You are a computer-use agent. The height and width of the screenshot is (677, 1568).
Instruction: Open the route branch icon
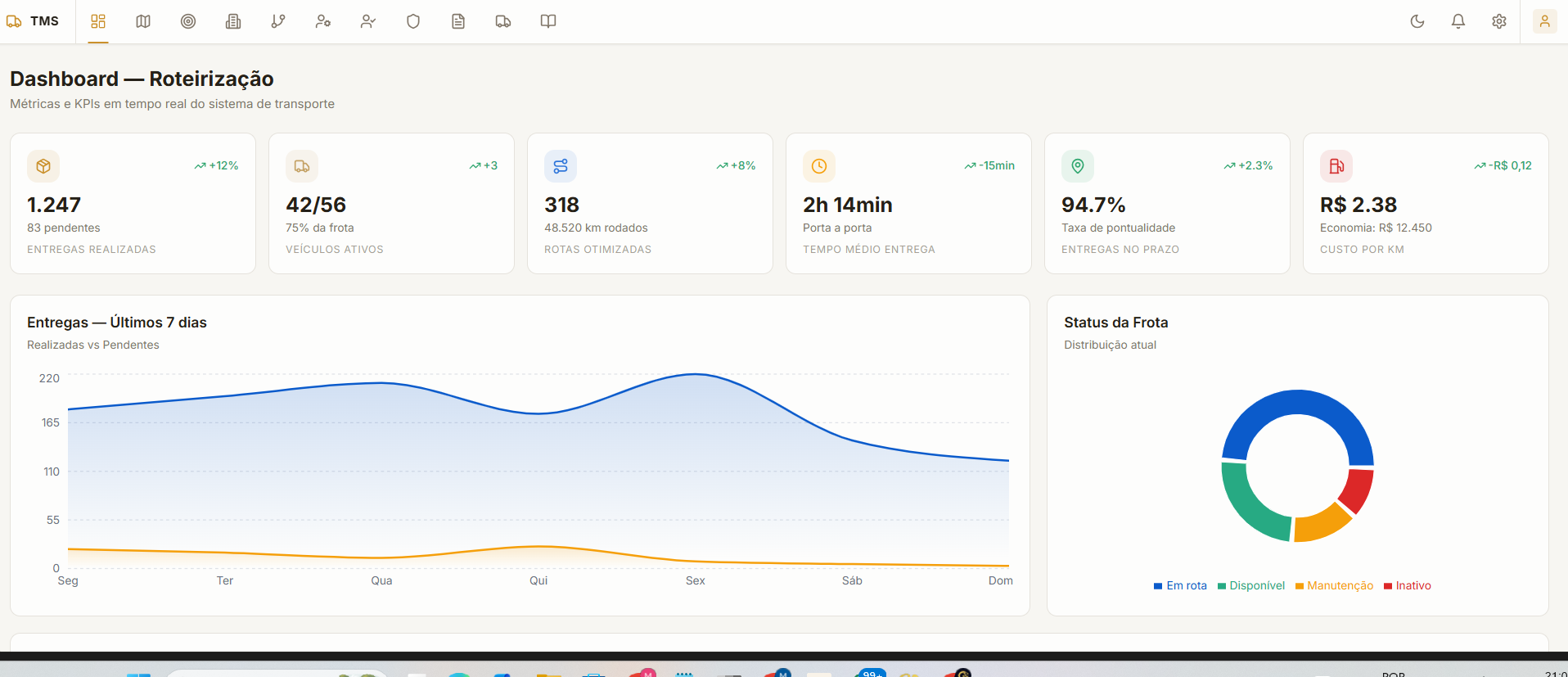[278, 21]
